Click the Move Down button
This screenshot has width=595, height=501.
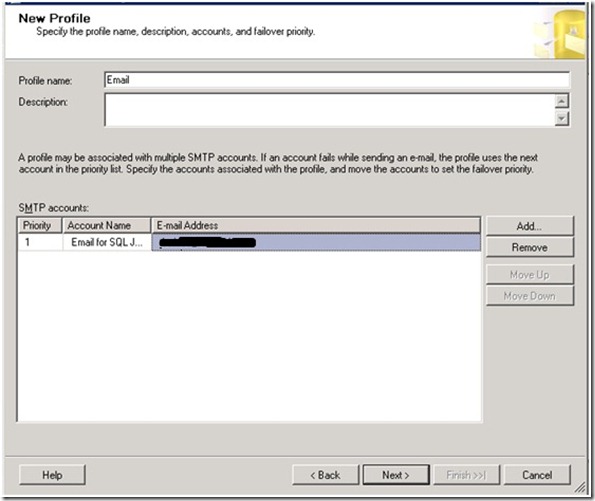pyautogui.click(x=530, y=296)
